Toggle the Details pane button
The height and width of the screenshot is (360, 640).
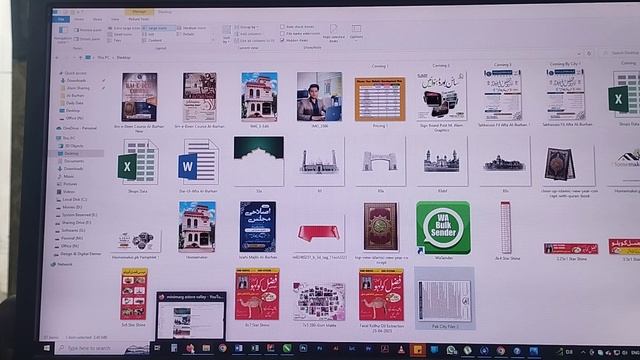point(87,39)
